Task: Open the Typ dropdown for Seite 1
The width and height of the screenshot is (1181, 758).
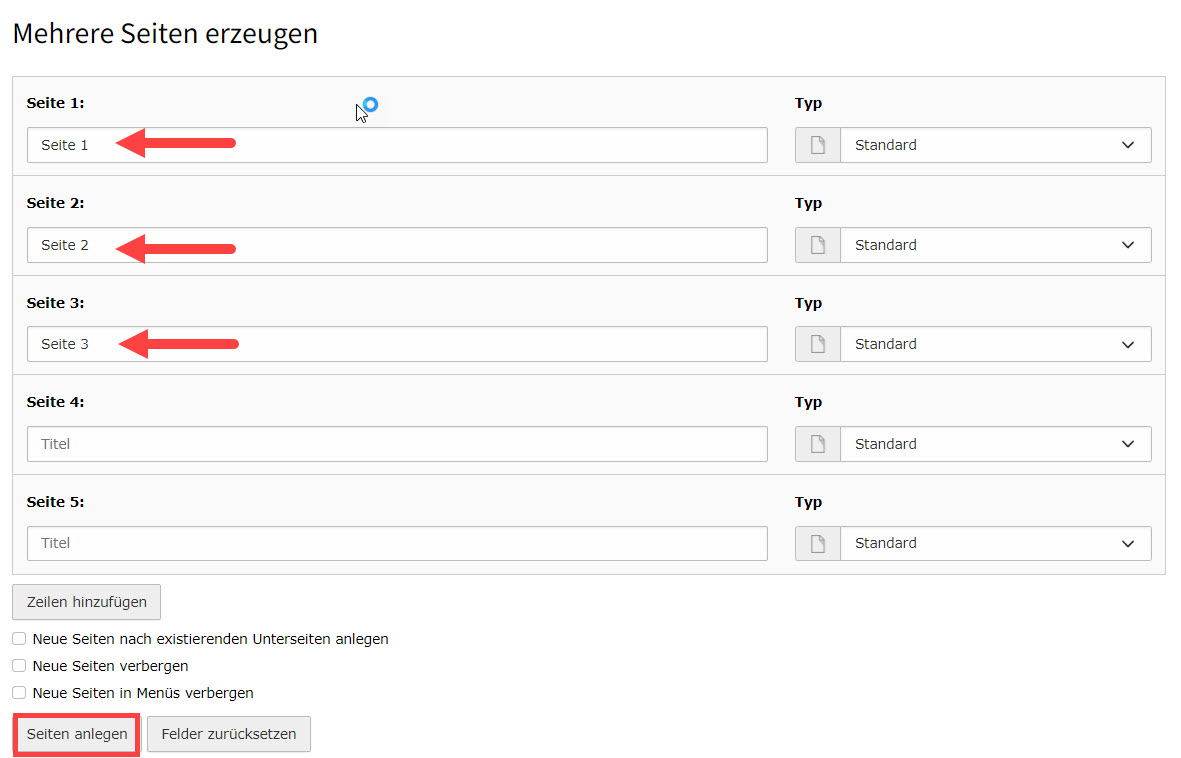Action: coord(995,145)
